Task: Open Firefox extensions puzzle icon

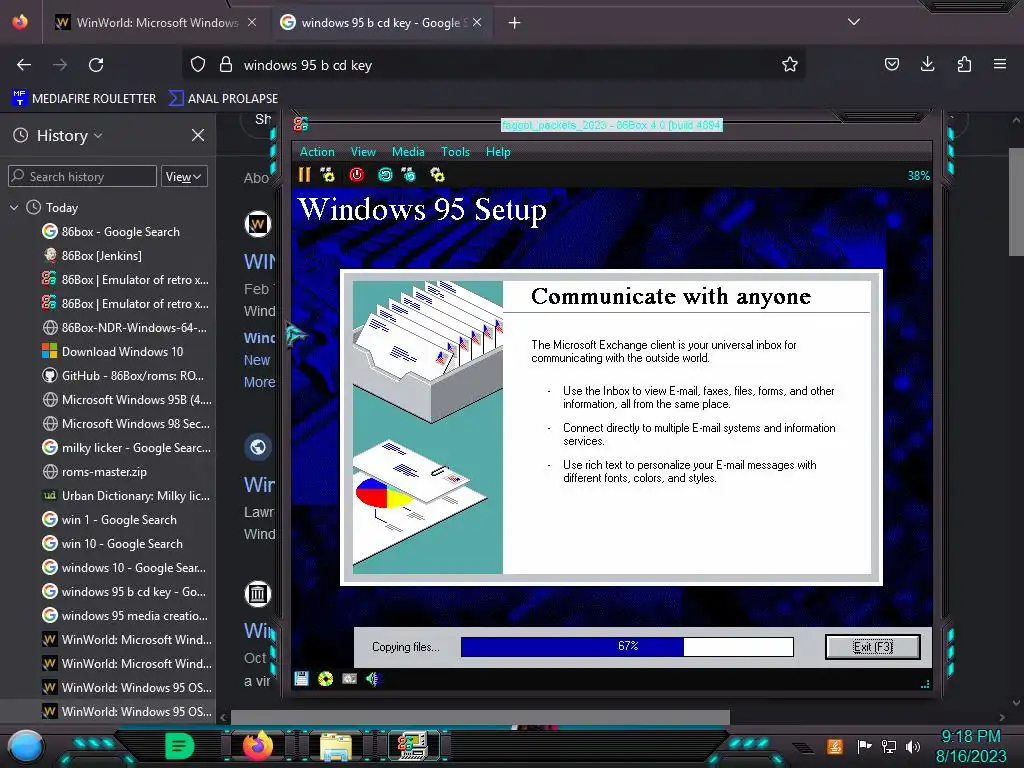Action: coord(964,64)
